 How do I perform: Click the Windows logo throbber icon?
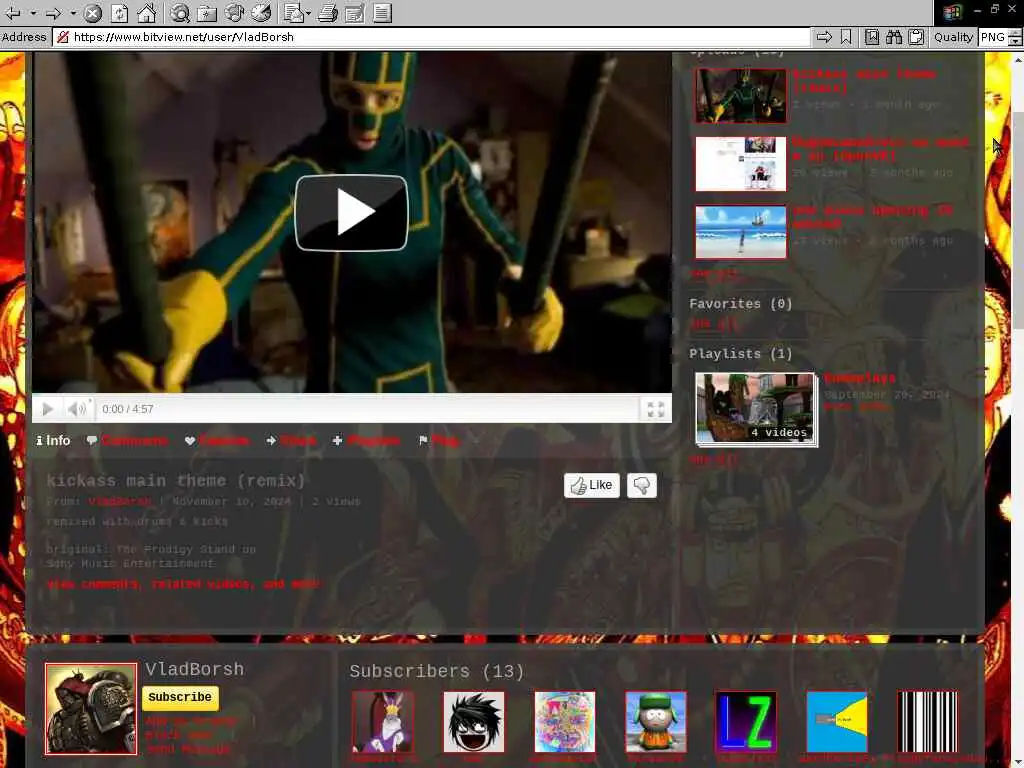952,12
